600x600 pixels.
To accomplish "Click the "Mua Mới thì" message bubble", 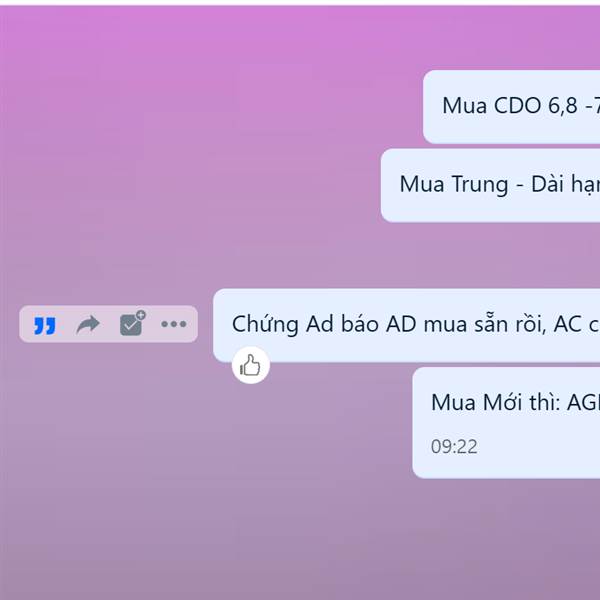I will point(506,422).
